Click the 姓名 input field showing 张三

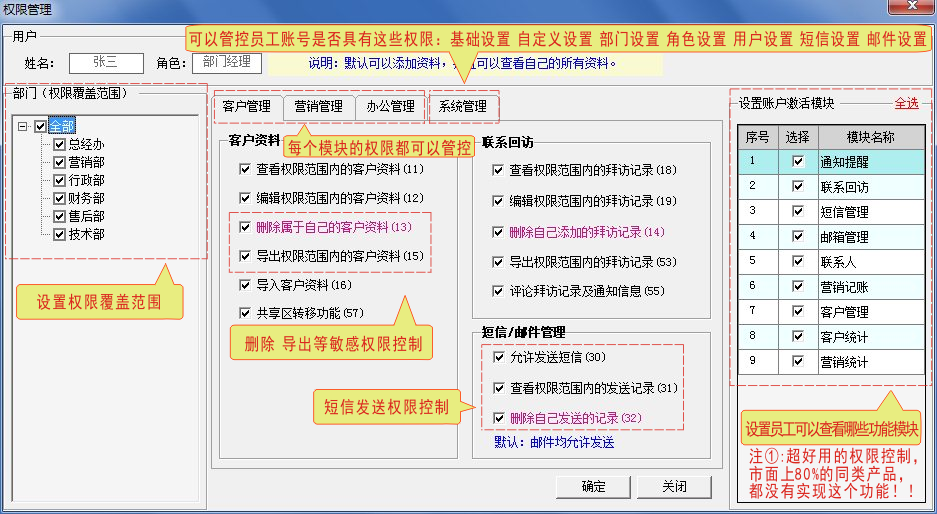(106, 63)
